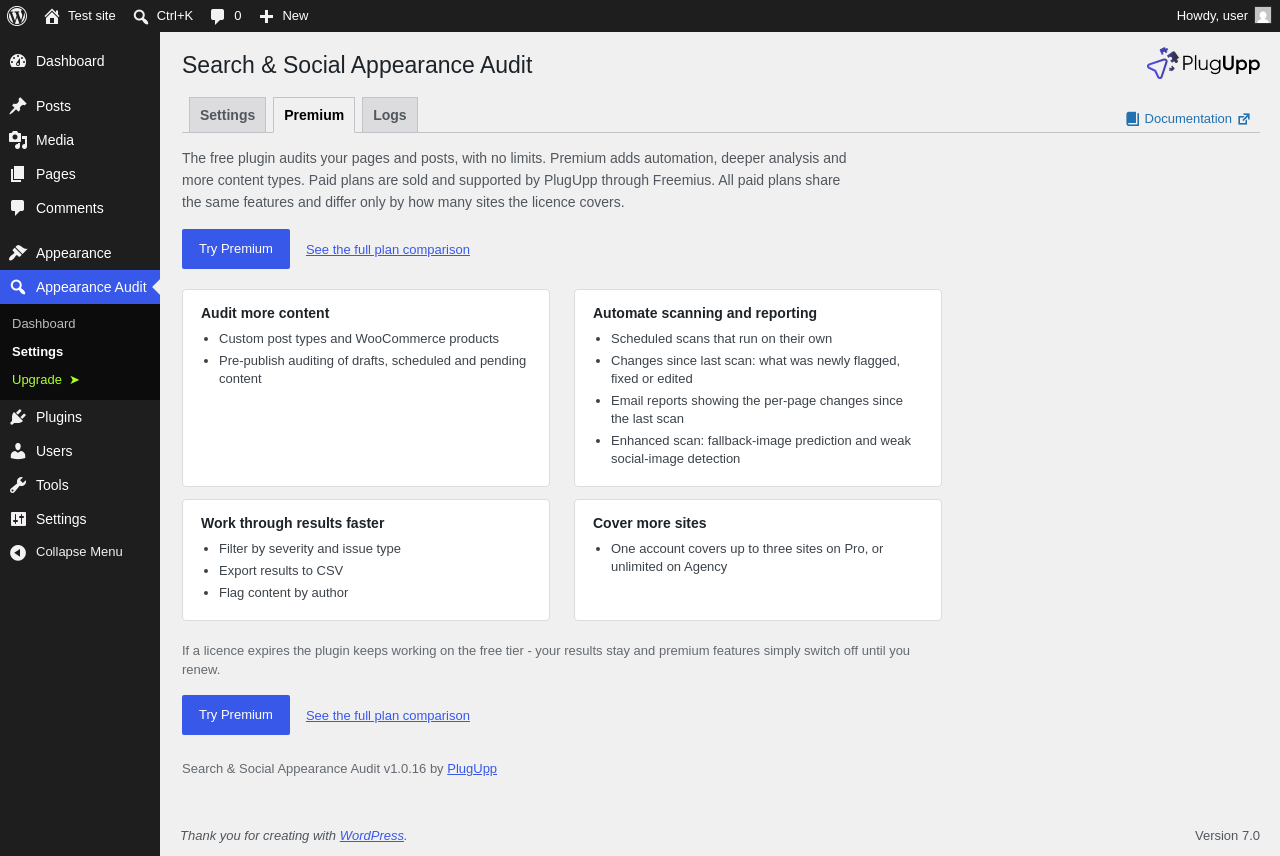Click the Test site home icon
Image resolution: width=1280 pixels, height=856 pixels.
point(52,16)
